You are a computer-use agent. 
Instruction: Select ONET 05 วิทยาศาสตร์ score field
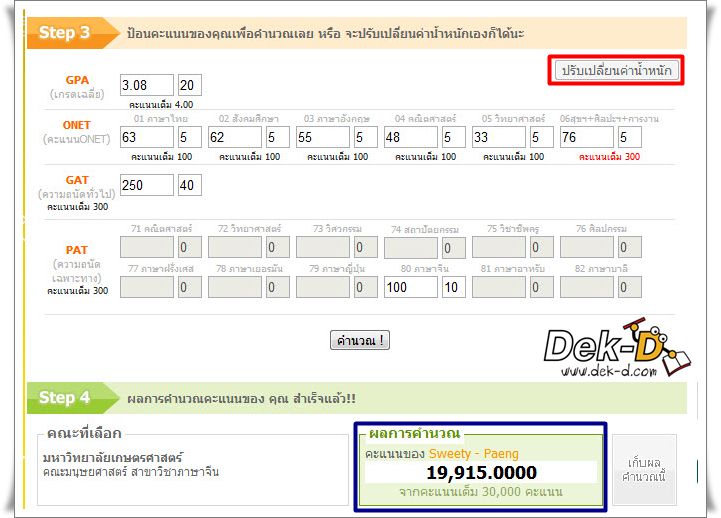click(x=498, y=137)
